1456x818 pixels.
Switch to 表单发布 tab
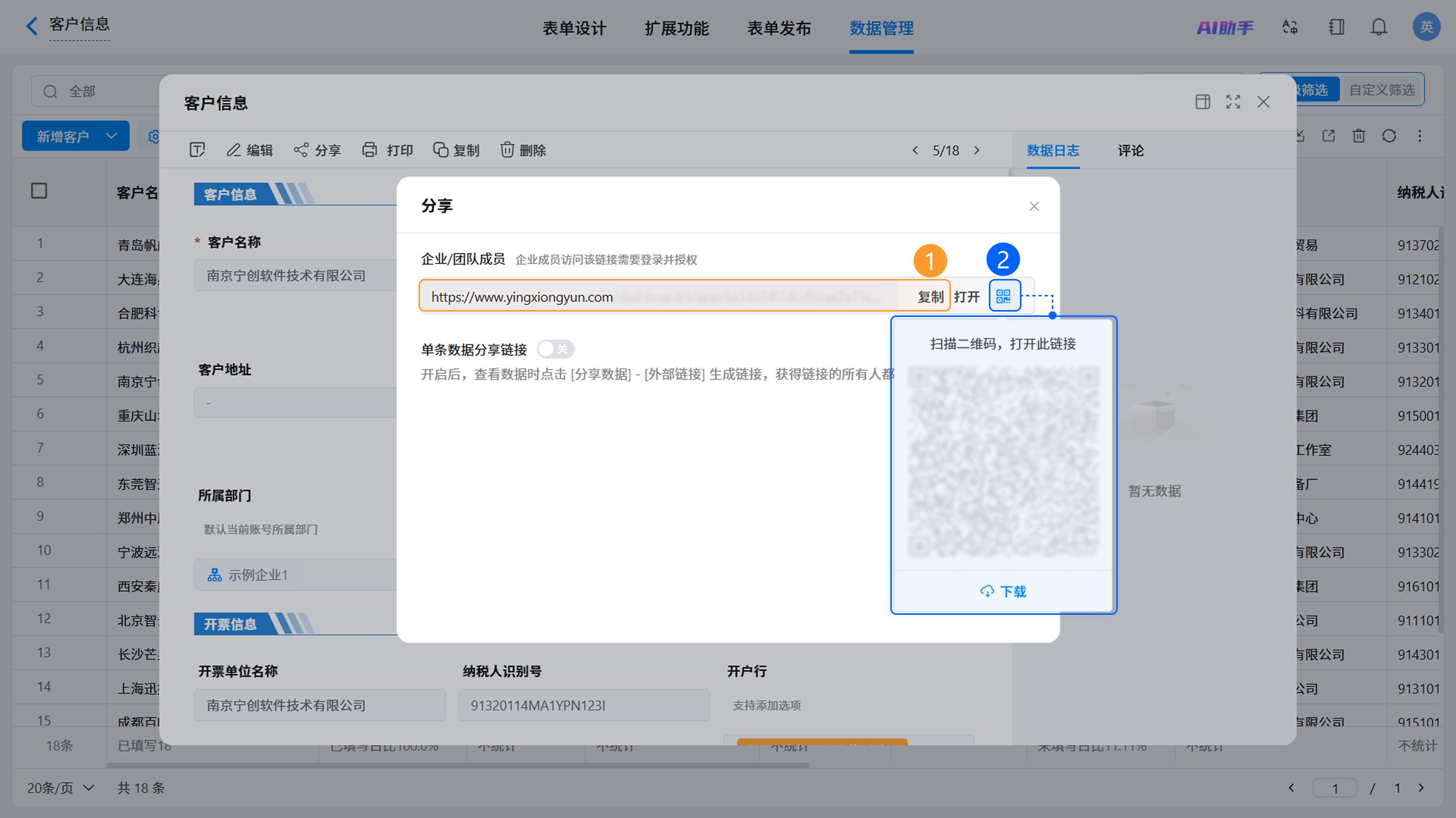[779, 28]
